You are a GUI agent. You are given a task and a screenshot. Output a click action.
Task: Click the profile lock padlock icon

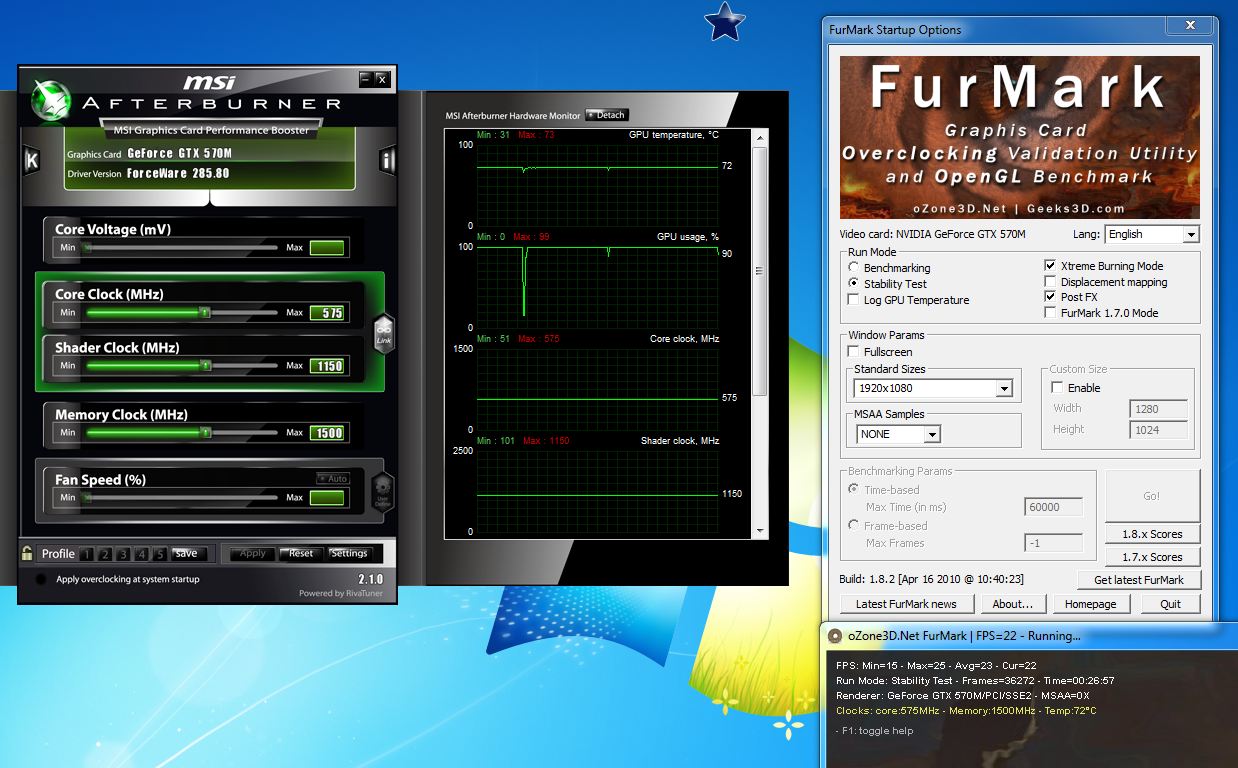[28, 553]
